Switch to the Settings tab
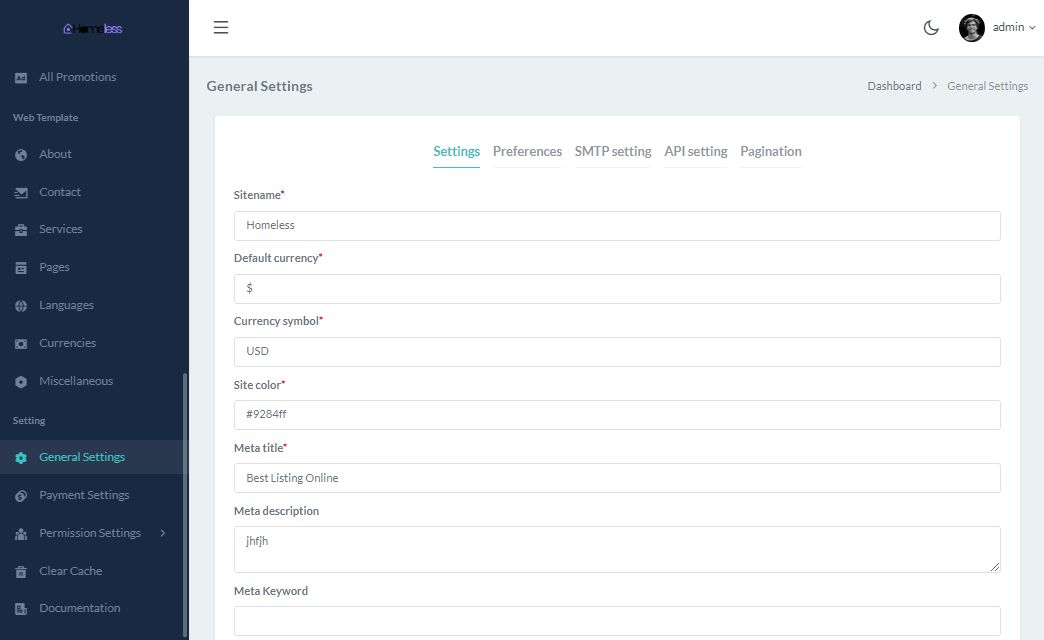Viewport: 1044px width, 640px height. [x=456, y=151]
